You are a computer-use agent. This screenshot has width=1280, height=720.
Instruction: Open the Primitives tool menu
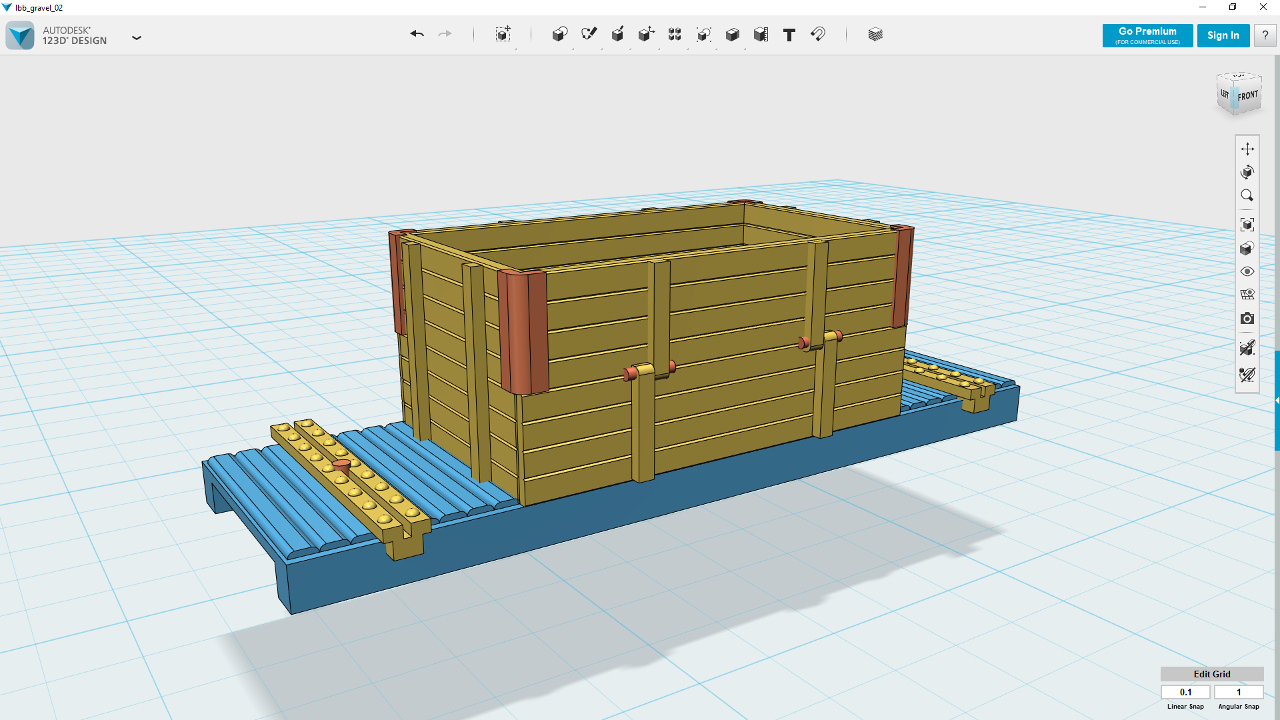pos(560,34)
